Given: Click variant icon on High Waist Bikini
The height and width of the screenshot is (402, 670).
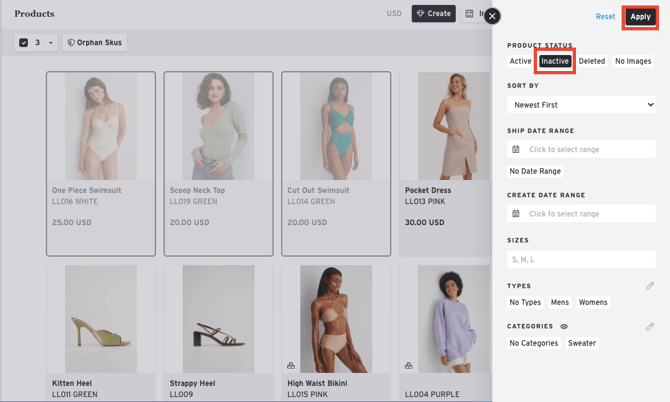Looking at the screenshot, I should tap(291, 366).
